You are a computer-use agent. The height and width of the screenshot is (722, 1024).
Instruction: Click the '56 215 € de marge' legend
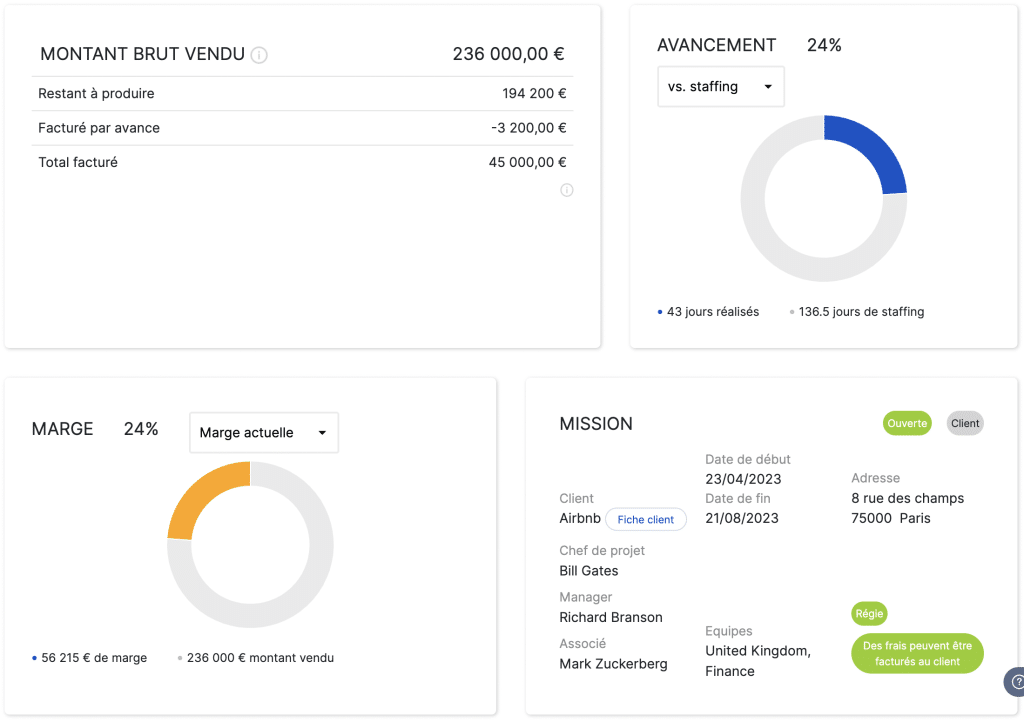[93, 658]
